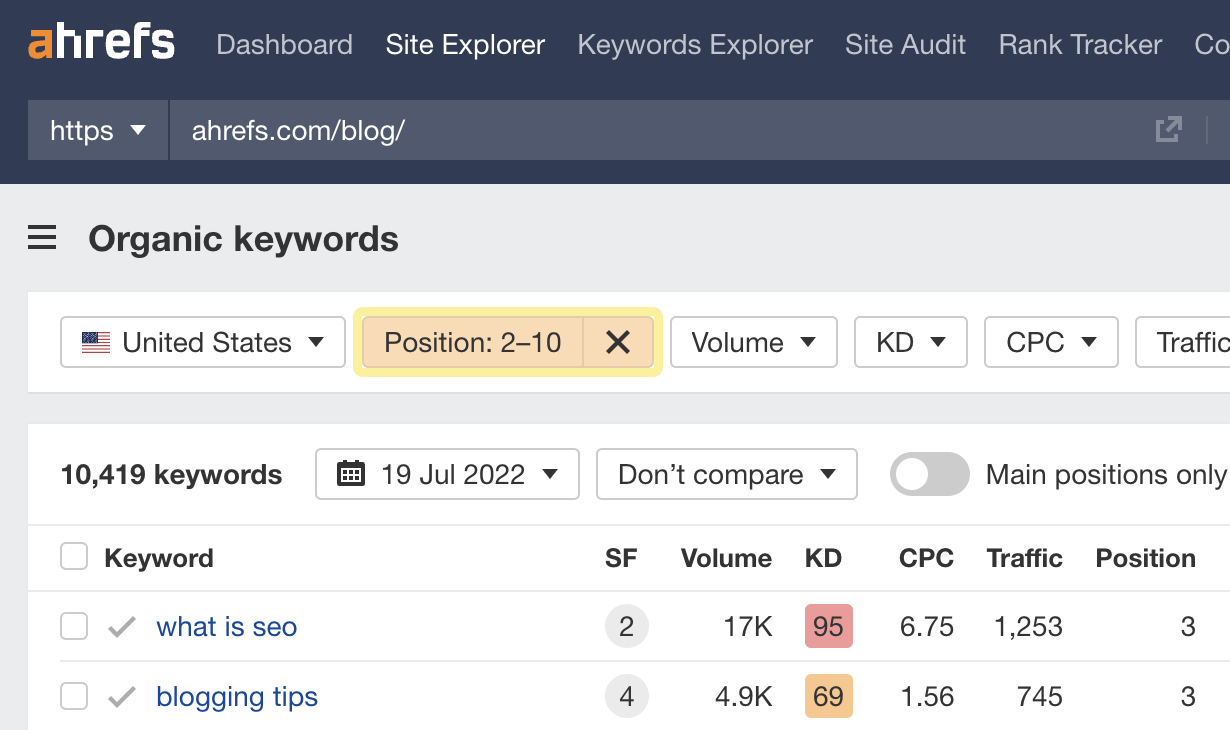Click the 10,419 keywords count

coord(171,475)
